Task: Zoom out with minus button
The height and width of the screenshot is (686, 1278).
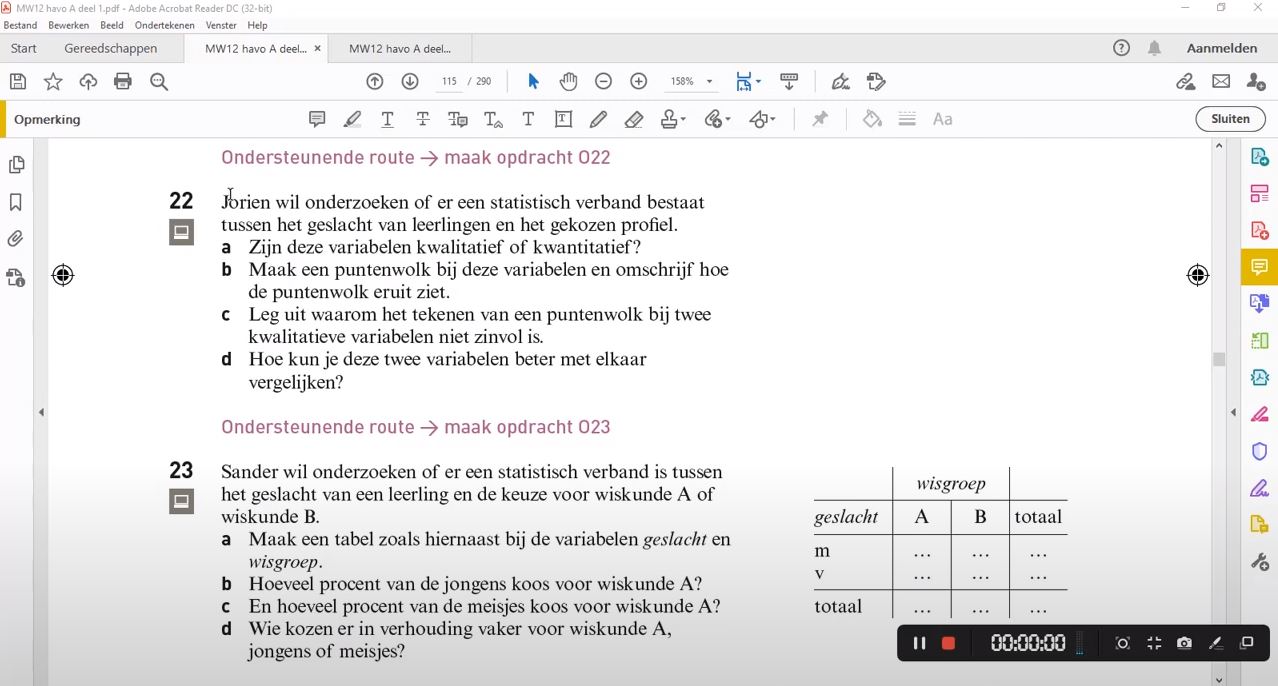Action: click(x=603, y=82)
